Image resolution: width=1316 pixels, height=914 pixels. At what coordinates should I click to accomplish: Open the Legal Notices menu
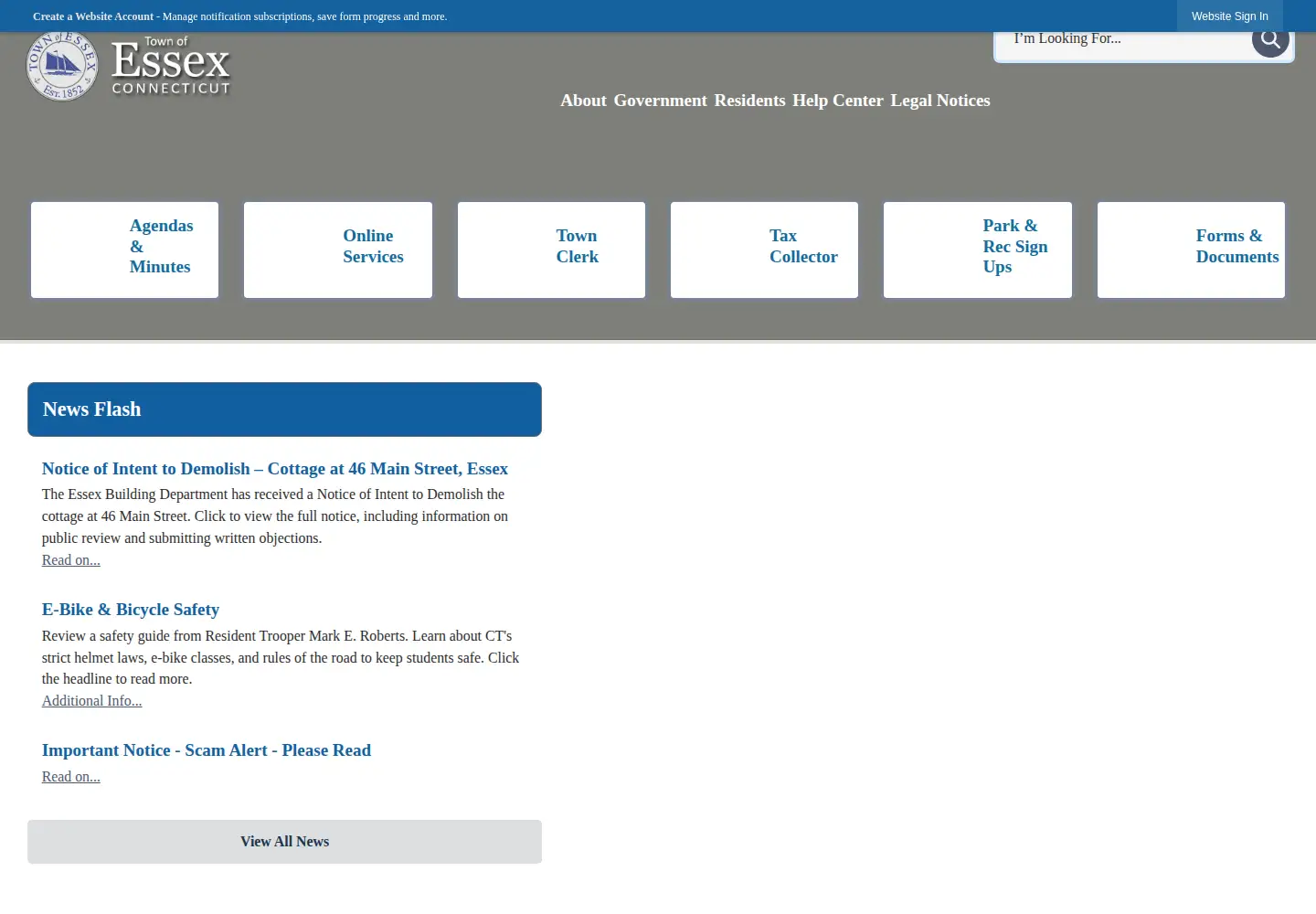pos(940,101)
